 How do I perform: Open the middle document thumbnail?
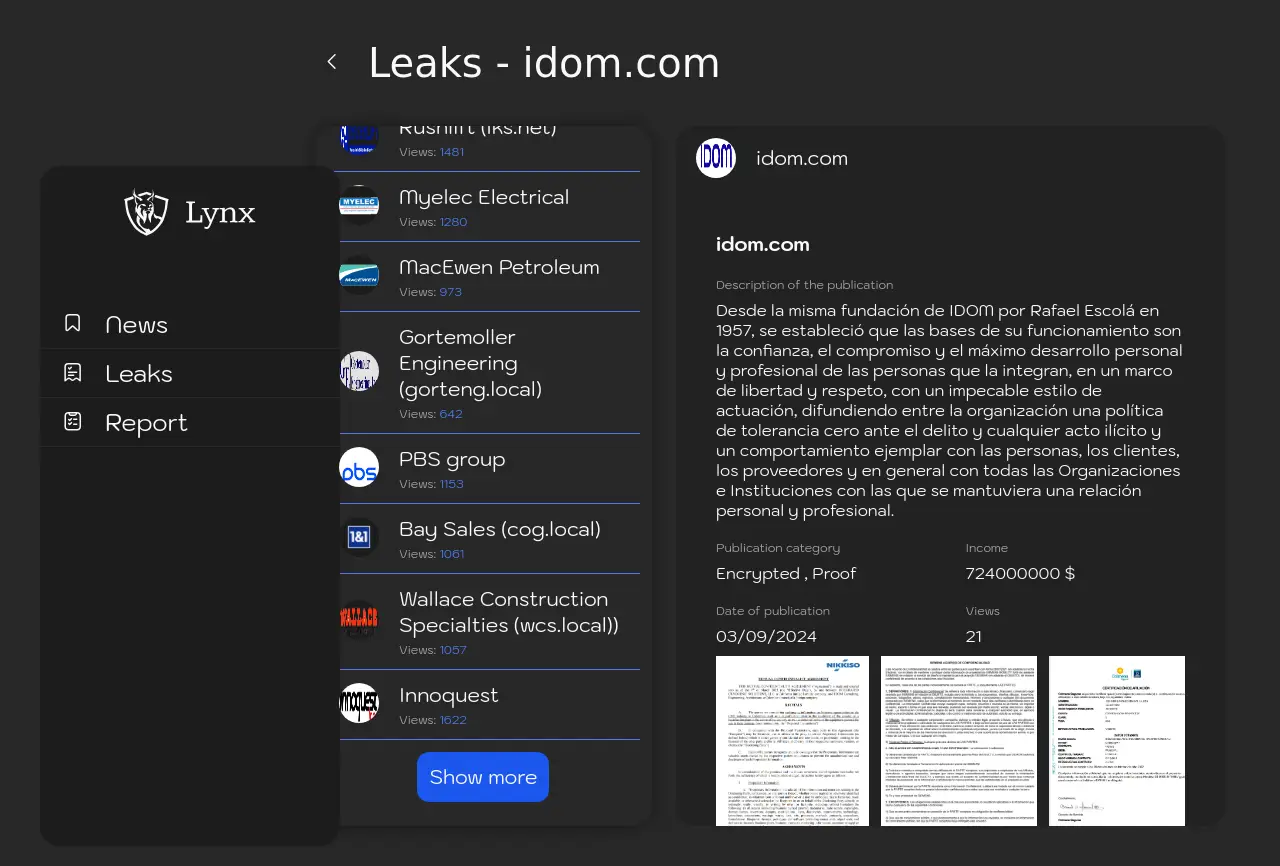click(x=958, y=740)
